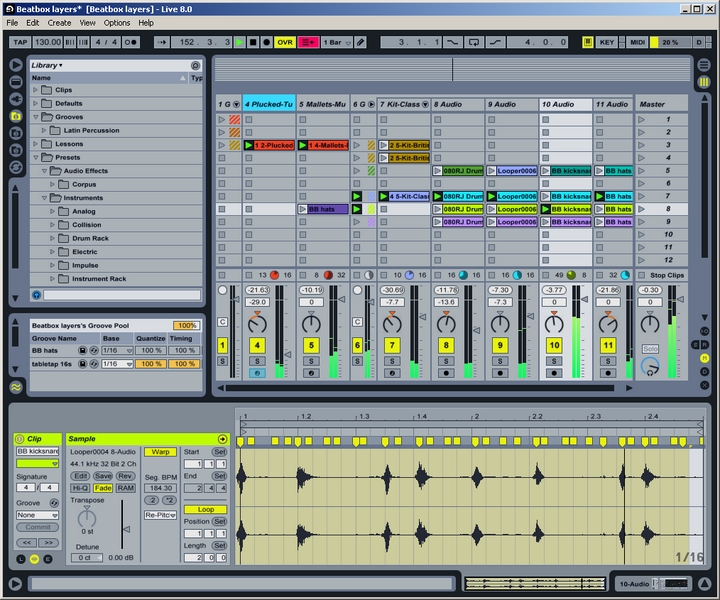Collapse the Presets folder
The width and height of the screenshot is (720, 600).
[35, 157]
